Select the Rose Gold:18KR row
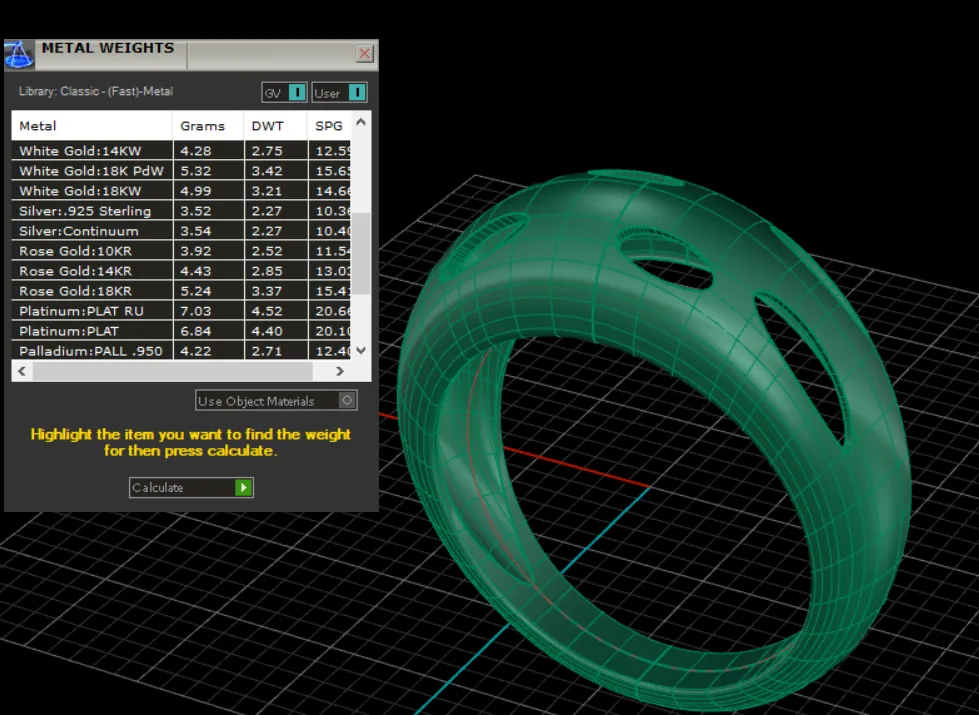 (x=181, y=290)
